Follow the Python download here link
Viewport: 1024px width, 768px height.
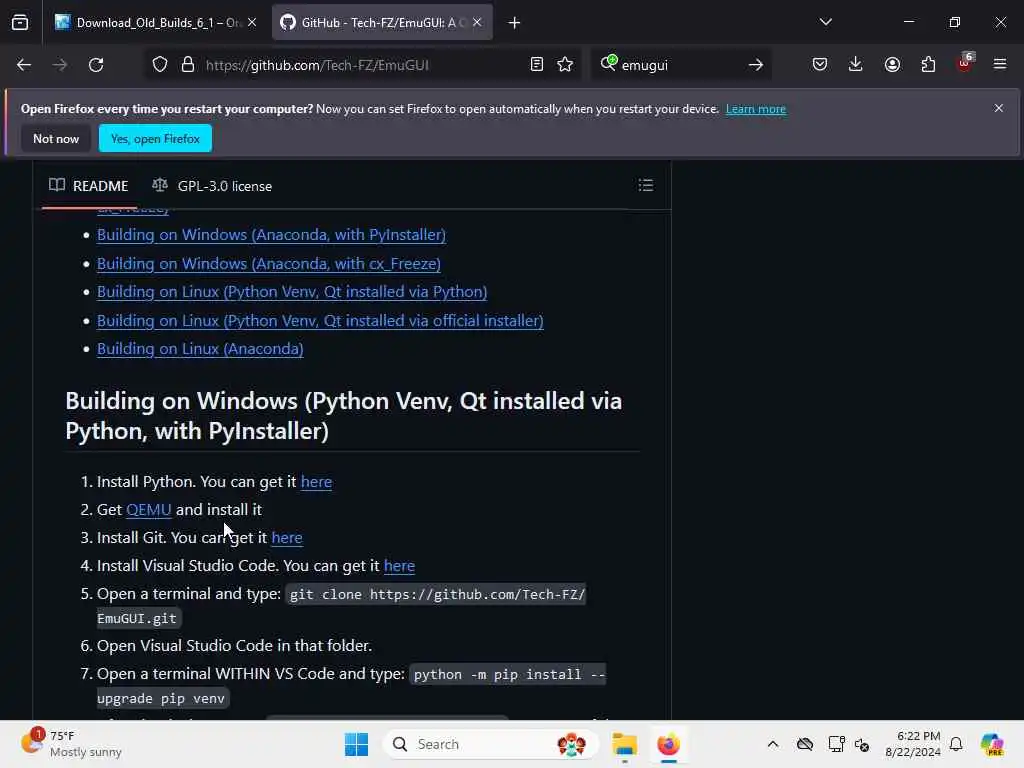pyautogui.click(x=316, y=482)
